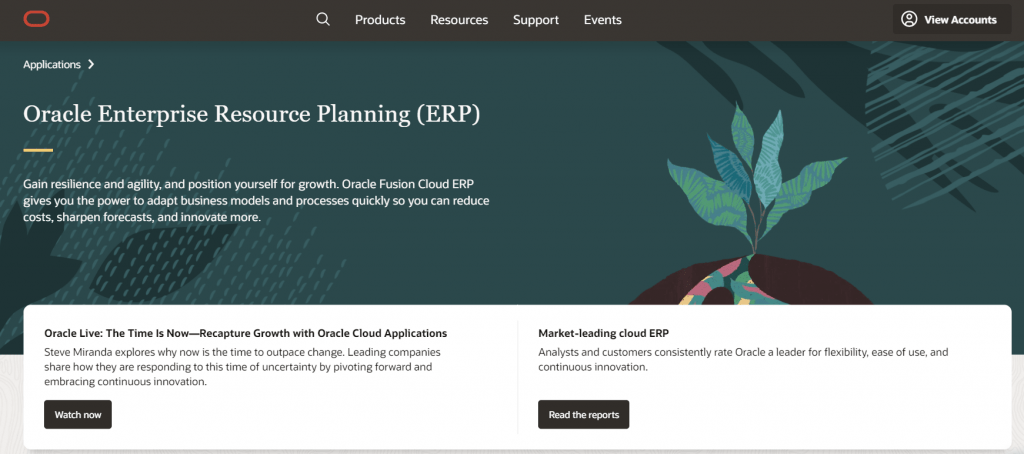Click the chevron next to Applications

click(x=91, y=64)
